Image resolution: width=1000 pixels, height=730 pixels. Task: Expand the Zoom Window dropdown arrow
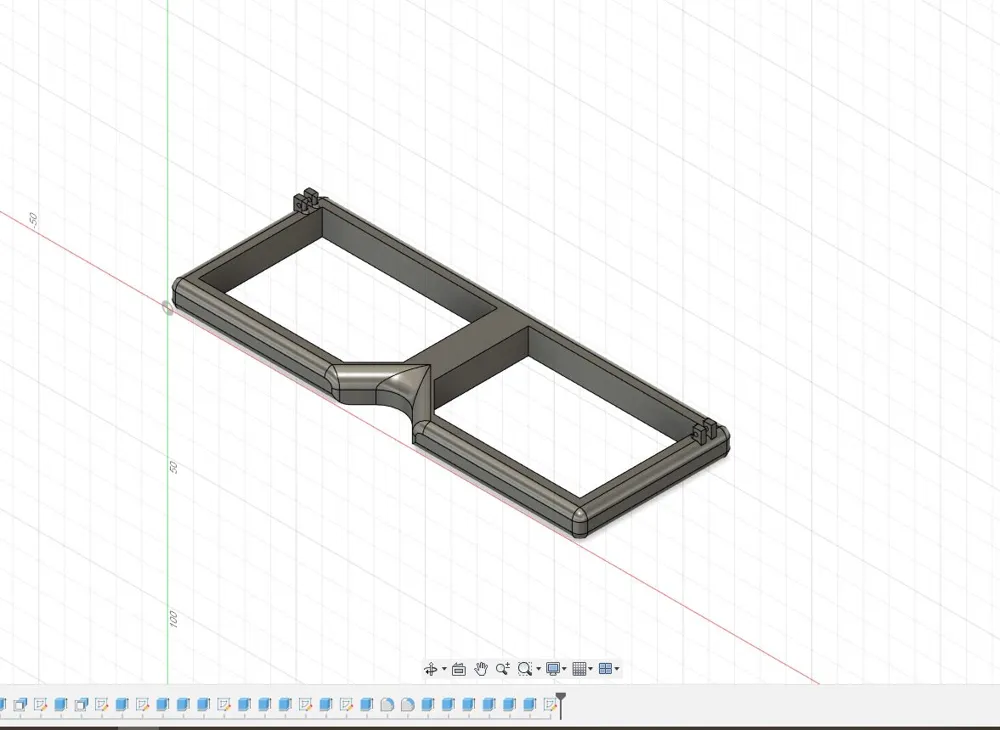pyautogui.click(x=539, y=669)
